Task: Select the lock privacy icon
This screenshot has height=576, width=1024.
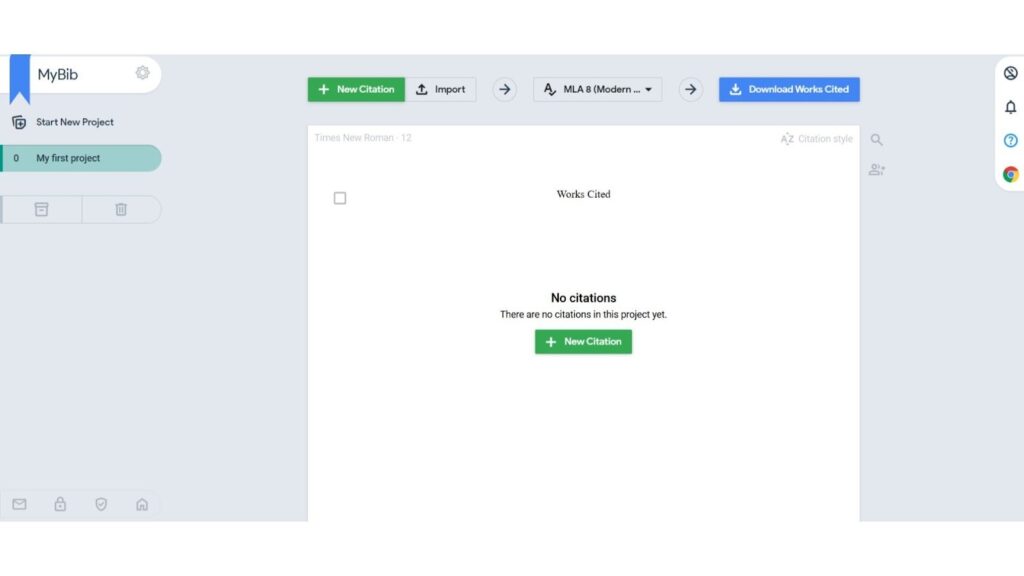Action: 60,505
